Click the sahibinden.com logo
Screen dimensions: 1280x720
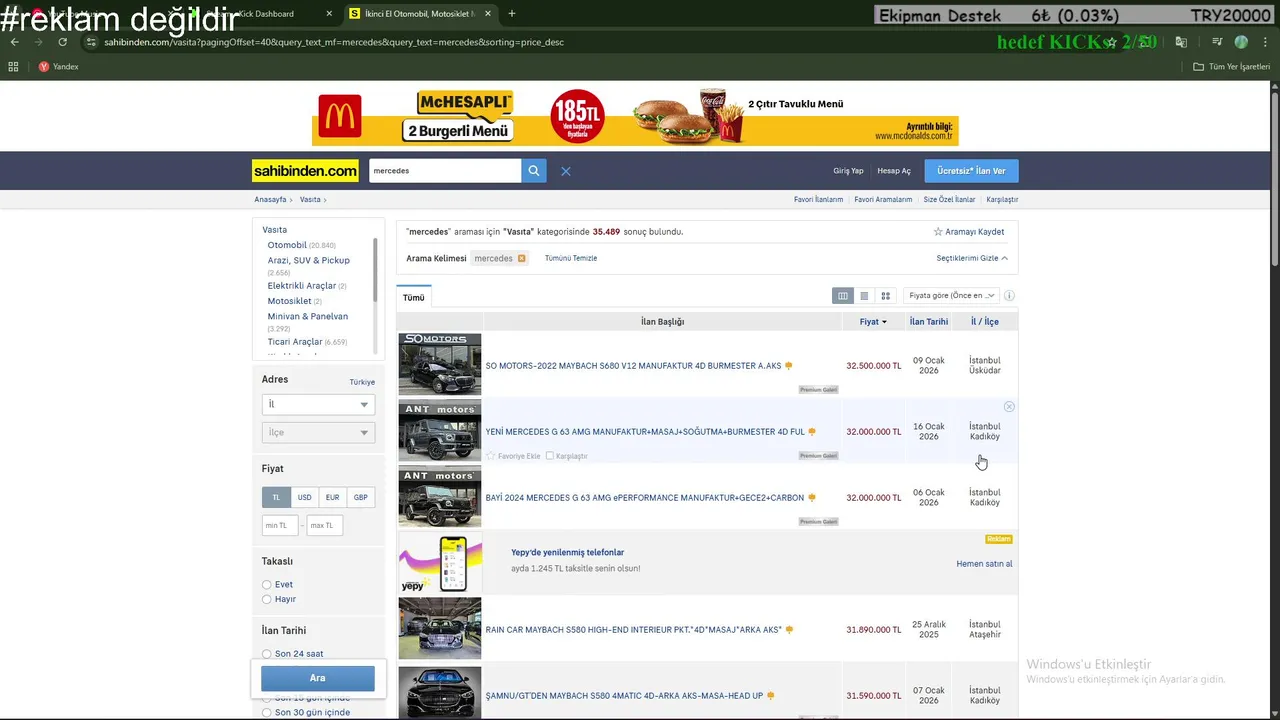click(x=305, y=171)
